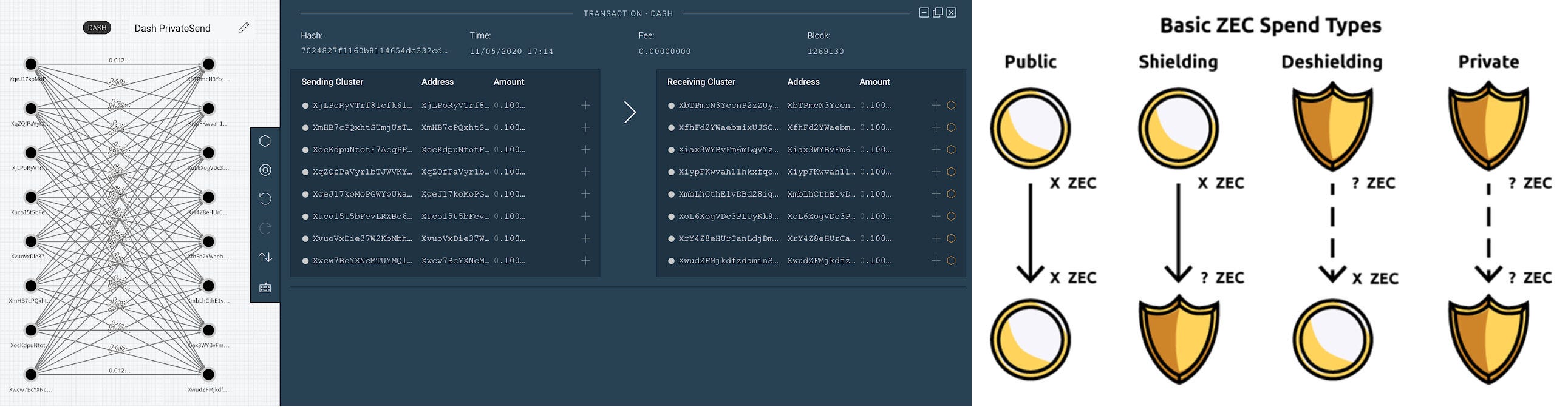Click the keyboard icon in graph toolbar
The image size is (1568, 407).
click(265, 287)
